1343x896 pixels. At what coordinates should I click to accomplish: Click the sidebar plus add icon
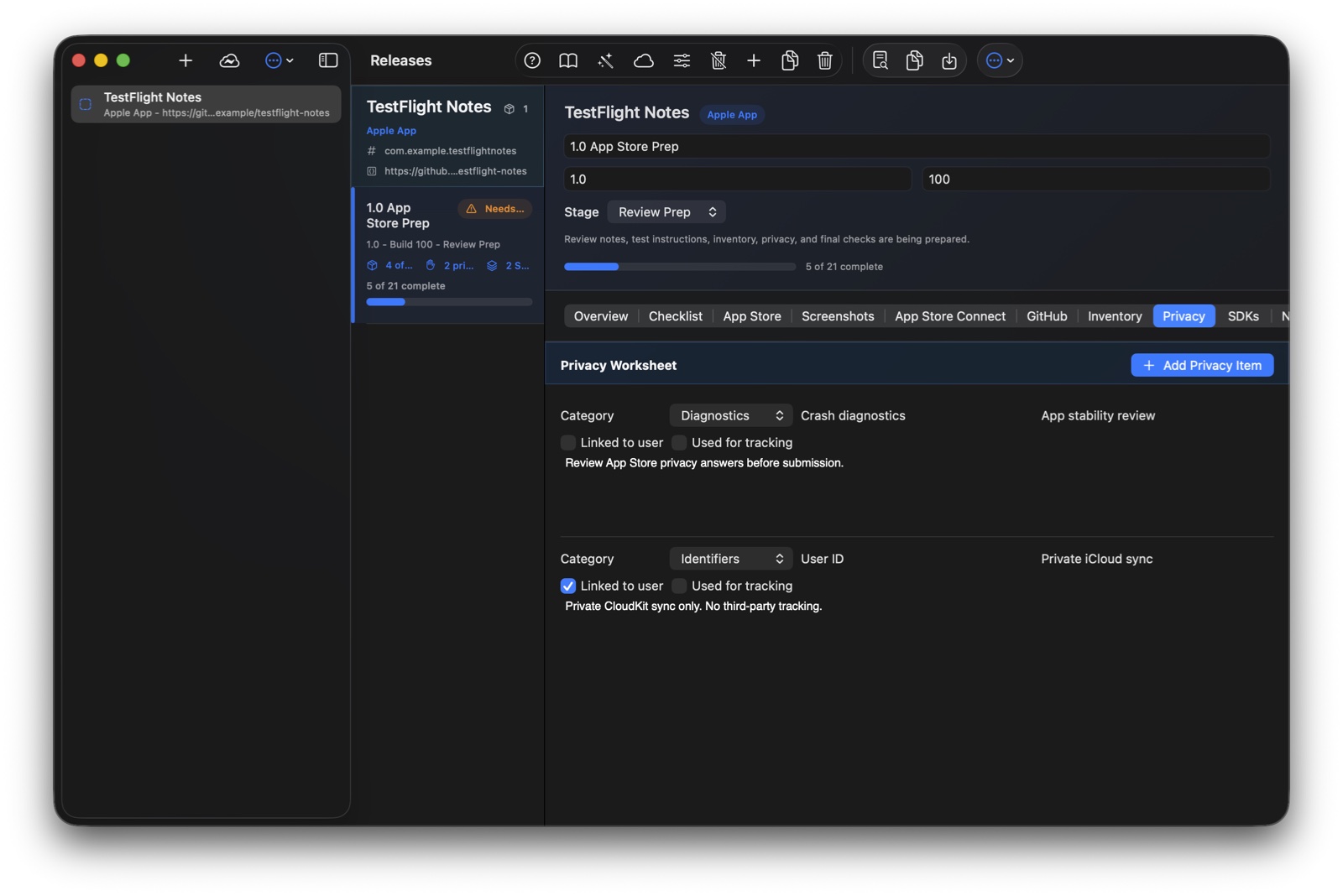(186, 60)
